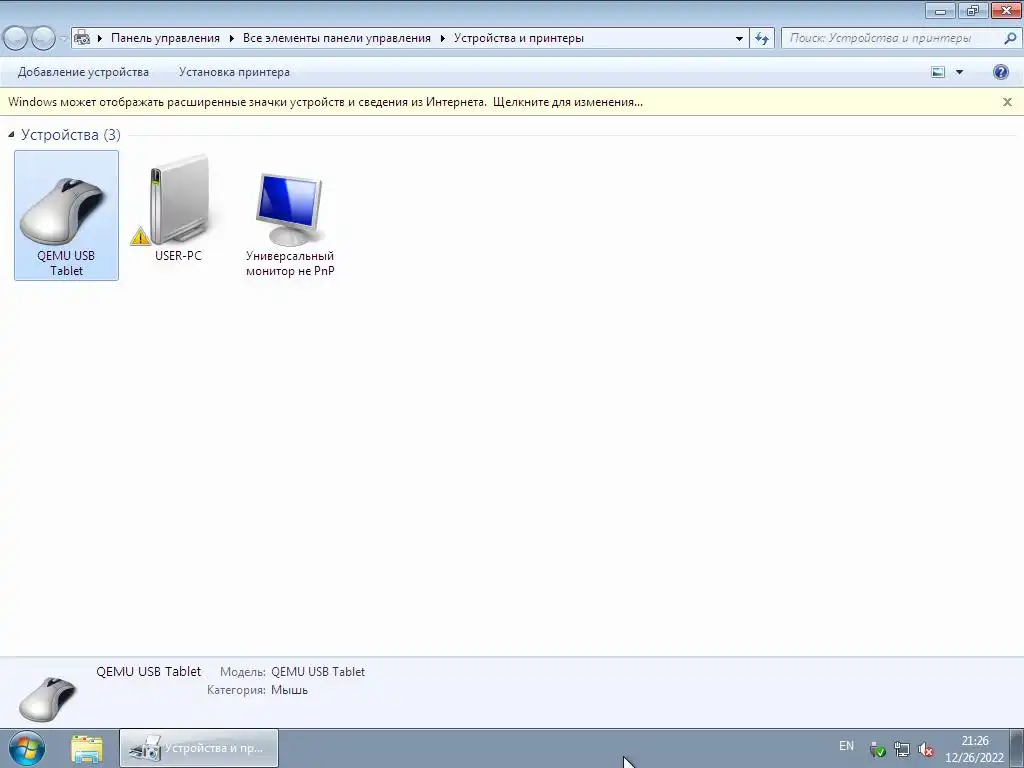Click the QEMU USB Tablet icon in details pane

[48, 697]
